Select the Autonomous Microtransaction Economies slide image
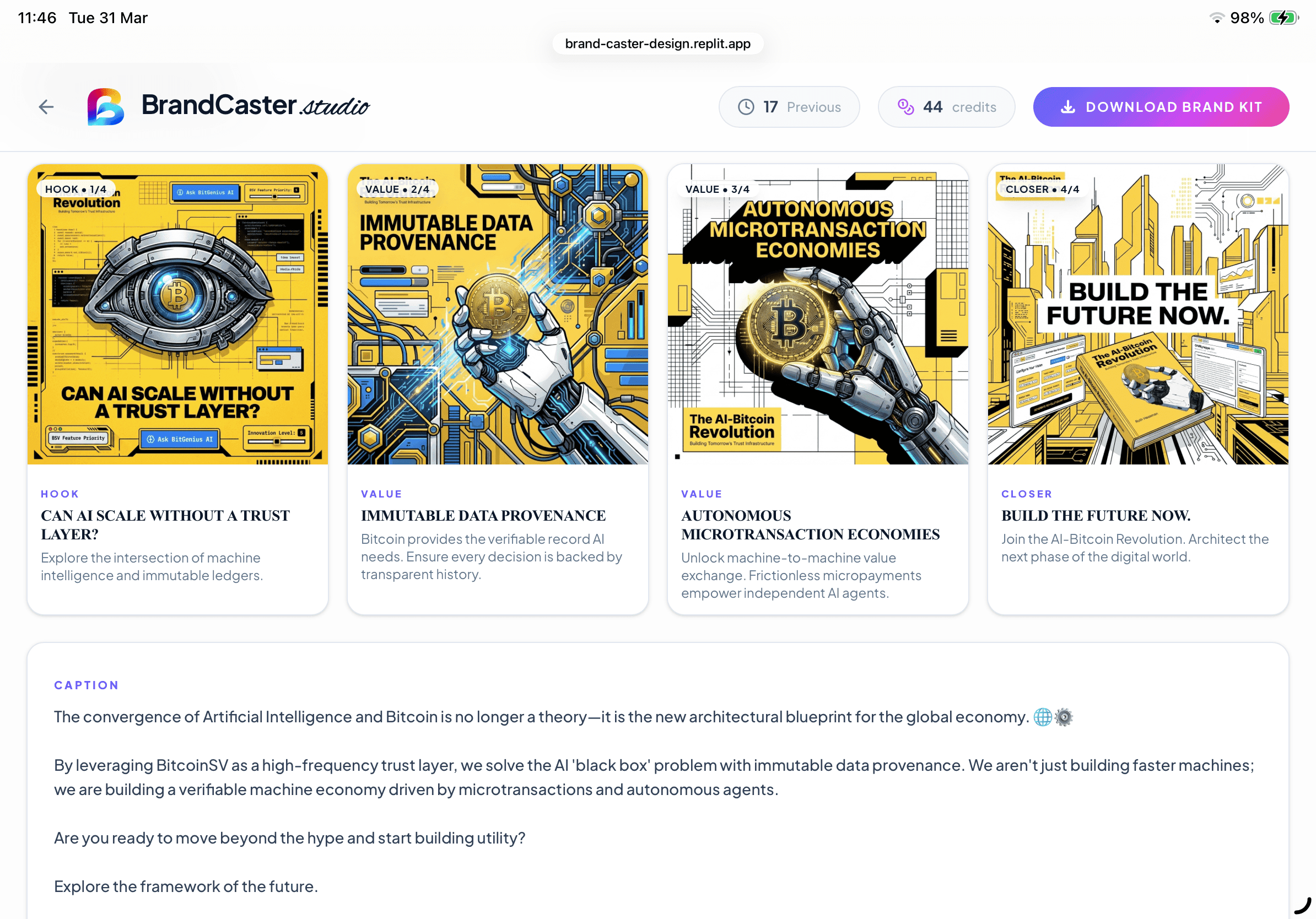The image size is (1316, 919). point(818,315)
